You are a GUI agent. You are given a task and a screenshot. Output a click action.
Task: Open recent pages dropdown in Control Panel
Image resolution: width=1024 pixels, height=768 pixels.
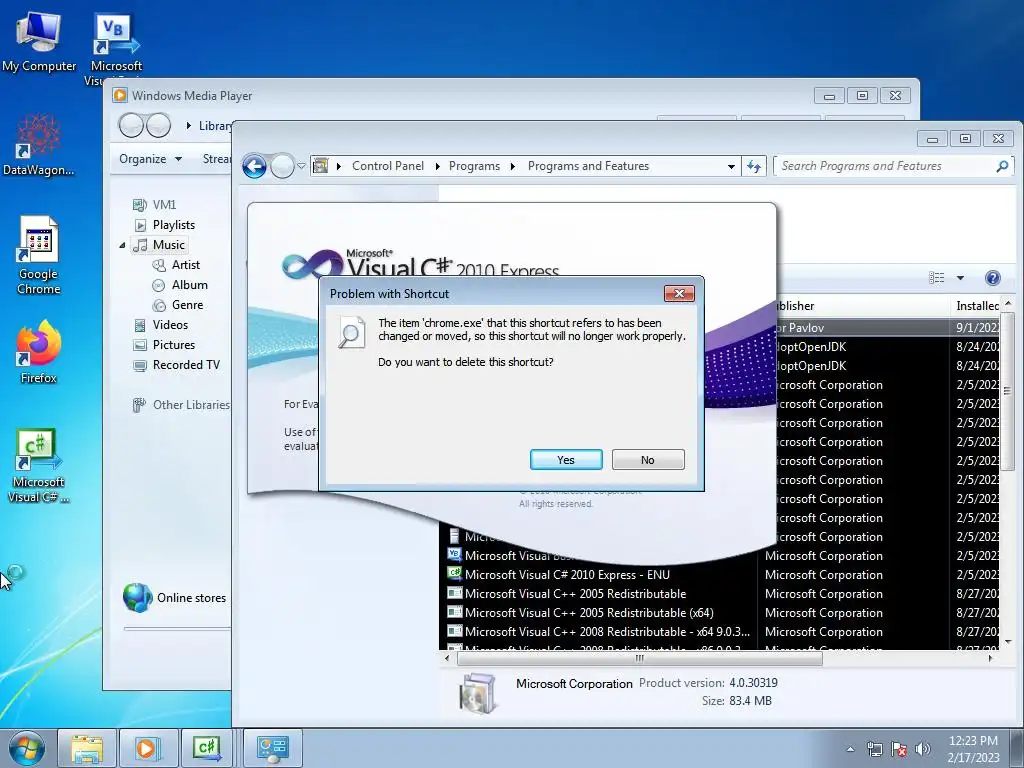point(301,167)
